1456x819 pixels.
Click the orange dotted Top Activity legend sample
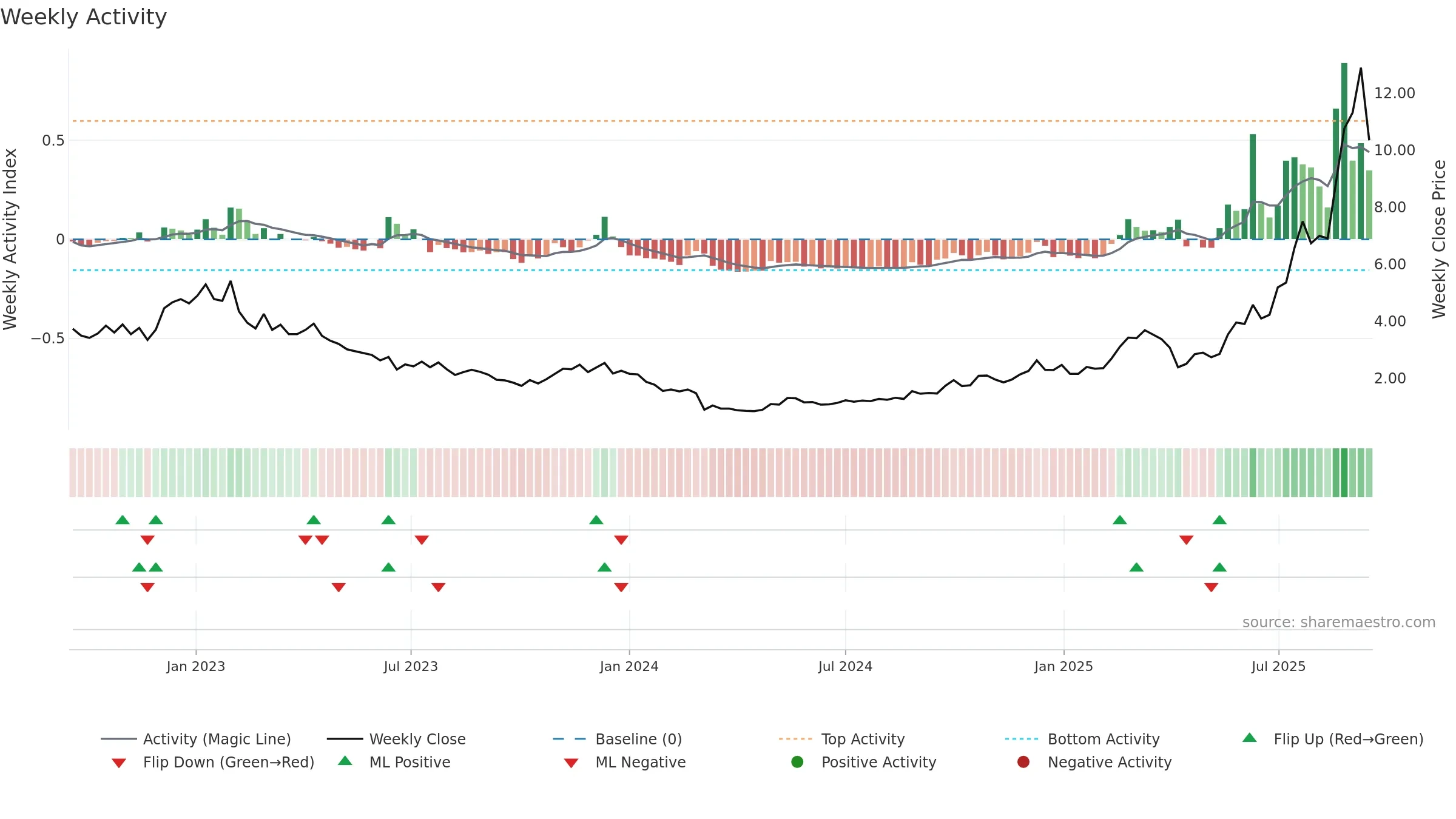[x=795, y=739]
